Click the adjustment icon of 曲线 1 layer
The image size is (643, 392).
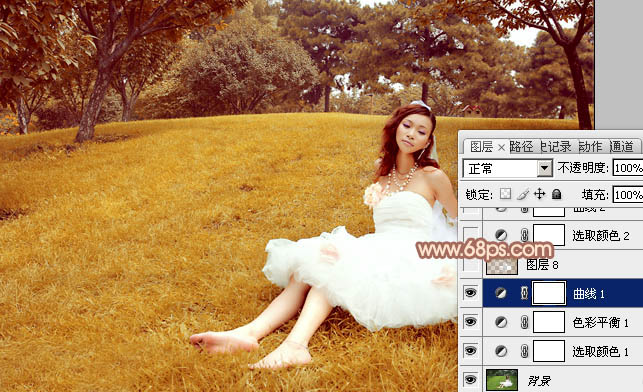pyautogui.click(x=500, y=293)
